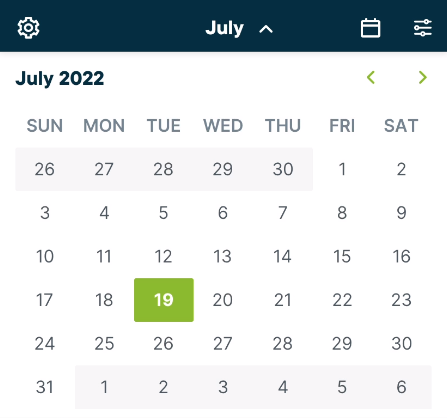This screenshot has width=447, height=418.
Task: Go to next month with right arrow
Action: [x=423, y=77]
